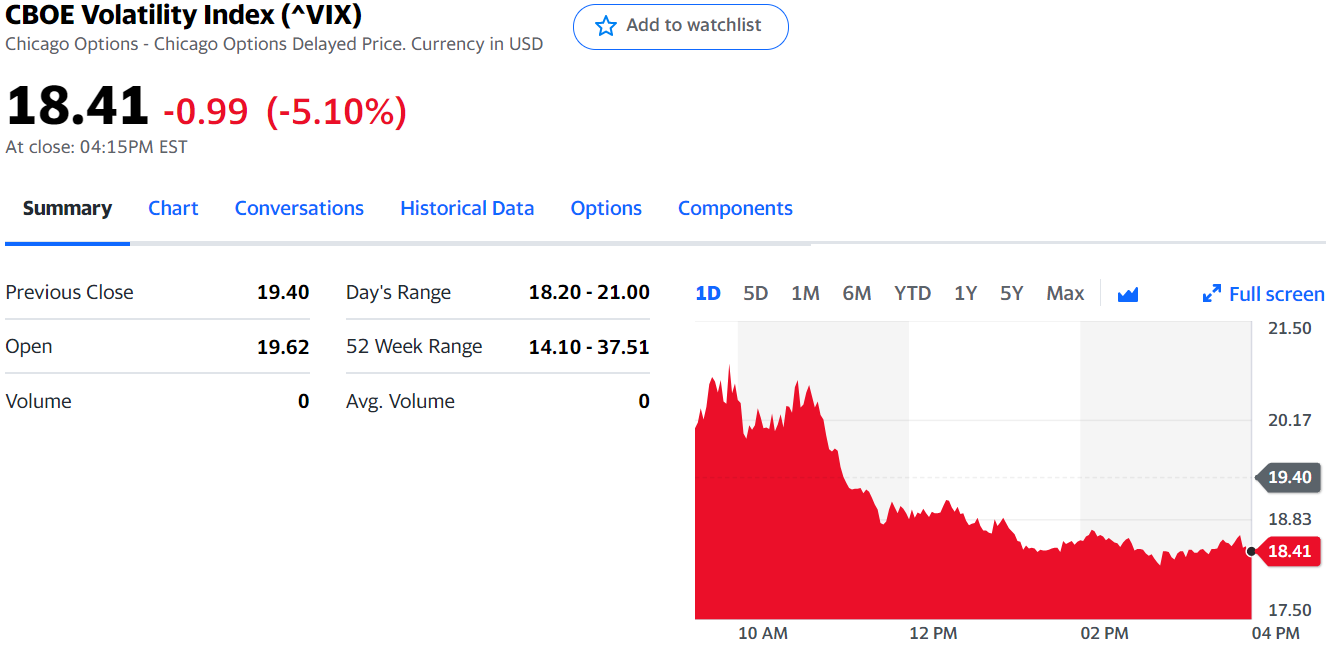This screenshot has height=649, width=1326.
Task: Click the 18.83 y-axis label
Action: tap(1290, 519)
